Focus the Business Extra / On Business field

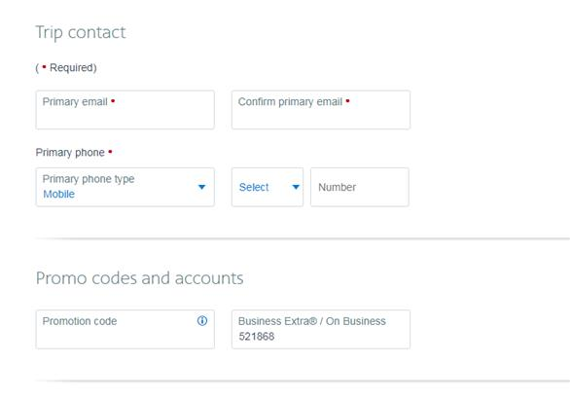[321, 329]
